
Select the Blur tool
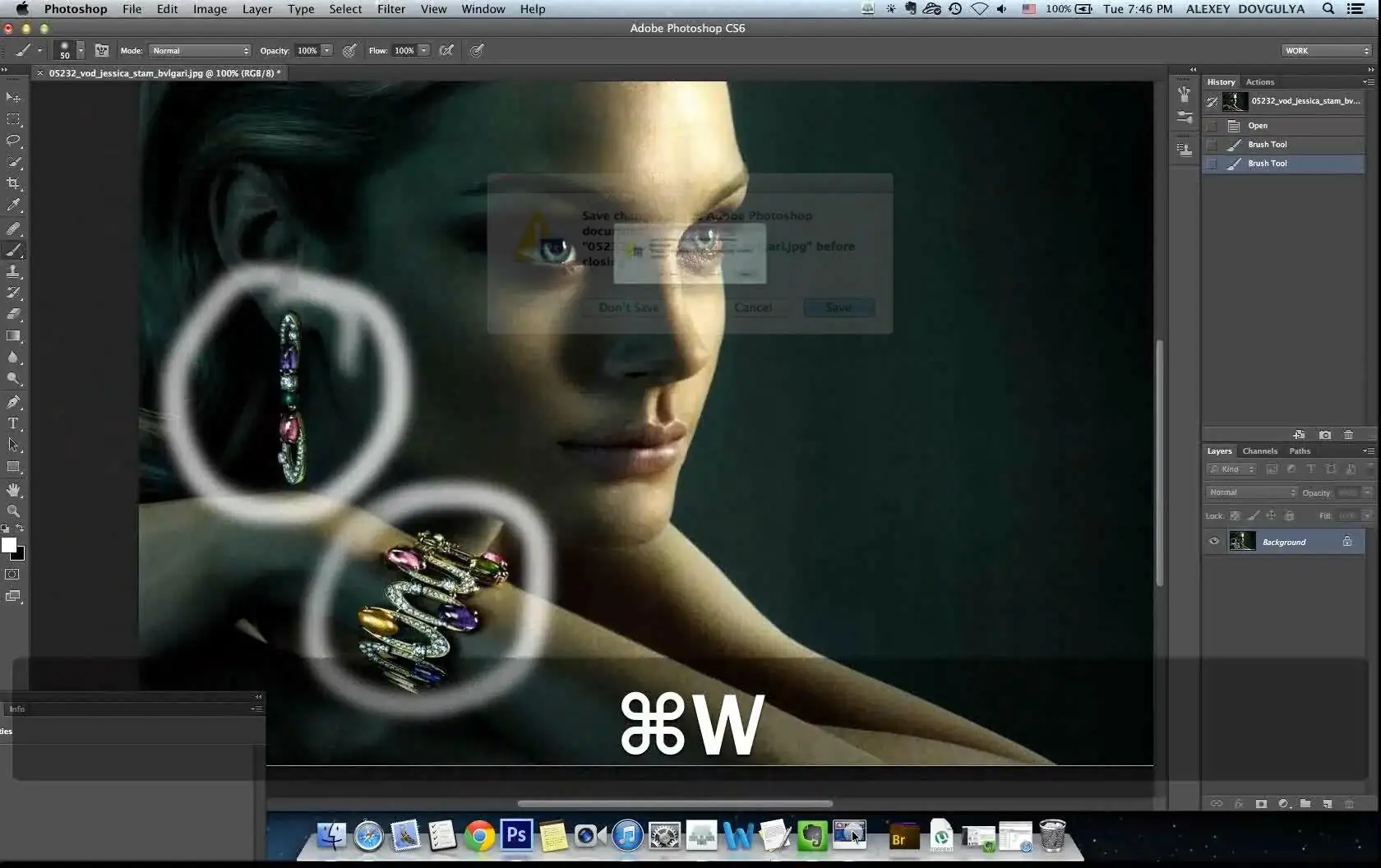click(13, 358)
